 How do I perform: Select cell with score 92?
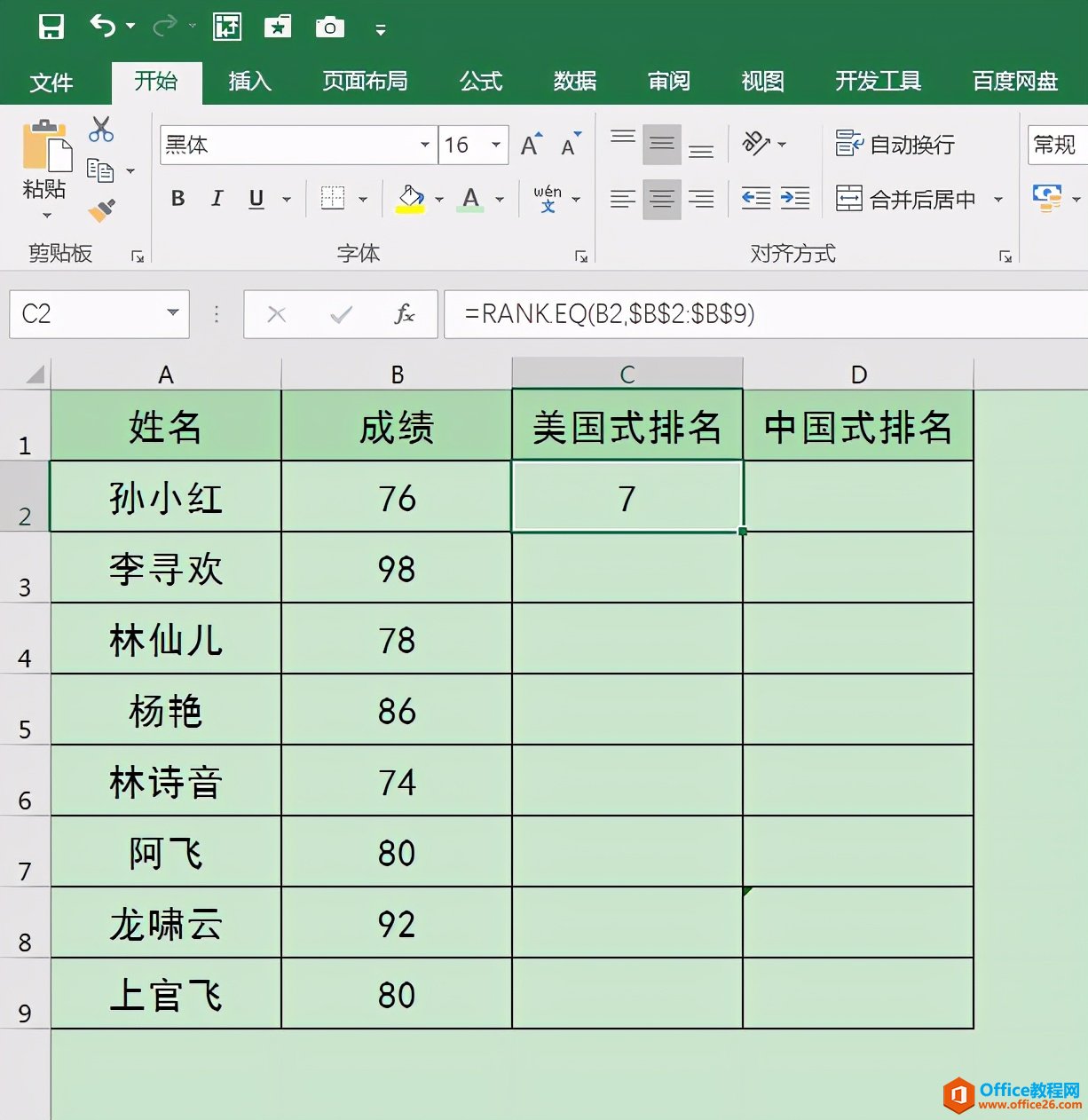pos(397,923)
